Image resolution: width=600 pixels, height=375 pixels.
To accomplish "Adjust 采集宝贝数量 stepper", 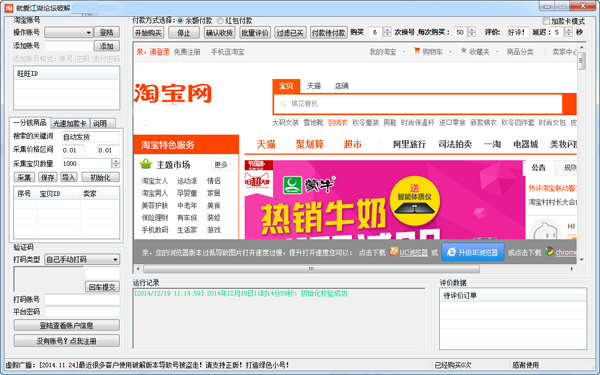I will pyautogui.click(x=116, y=163).
